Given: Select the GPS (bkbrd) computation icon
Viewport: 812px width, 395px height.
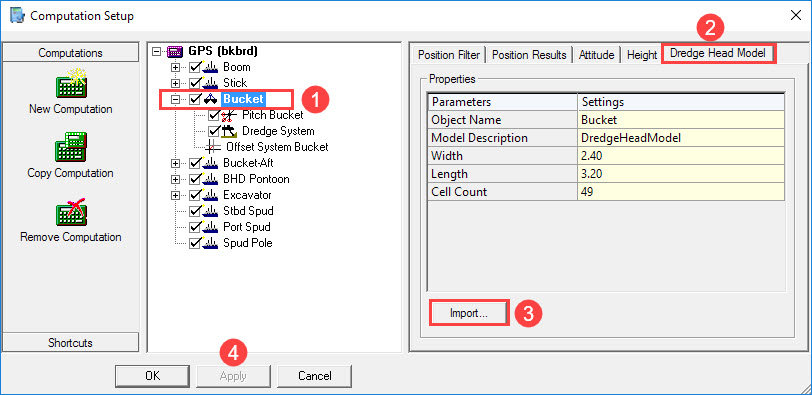Looking at the screenshot, I should [175, 51].
